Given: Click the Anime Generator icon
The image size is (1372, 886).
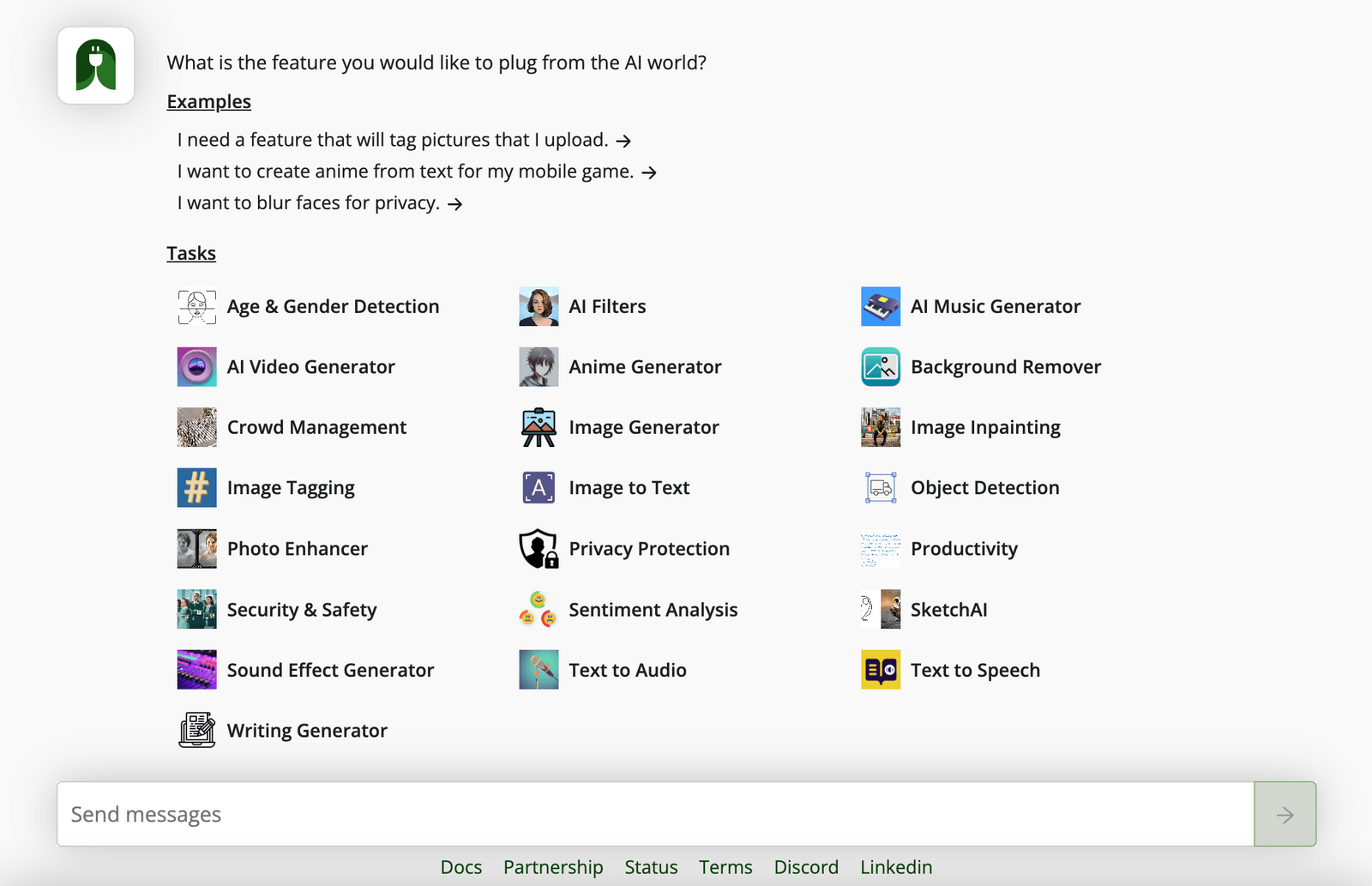Looking at the screenshot, I should (538, 367).
